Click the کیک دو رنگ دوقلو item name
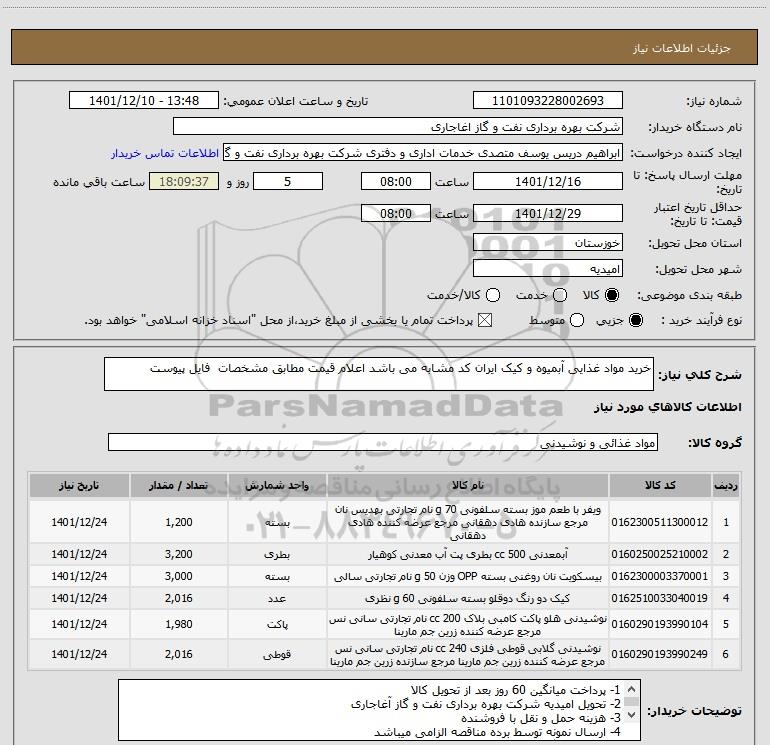This screenshot has height=745, width=770. point(468,599)
